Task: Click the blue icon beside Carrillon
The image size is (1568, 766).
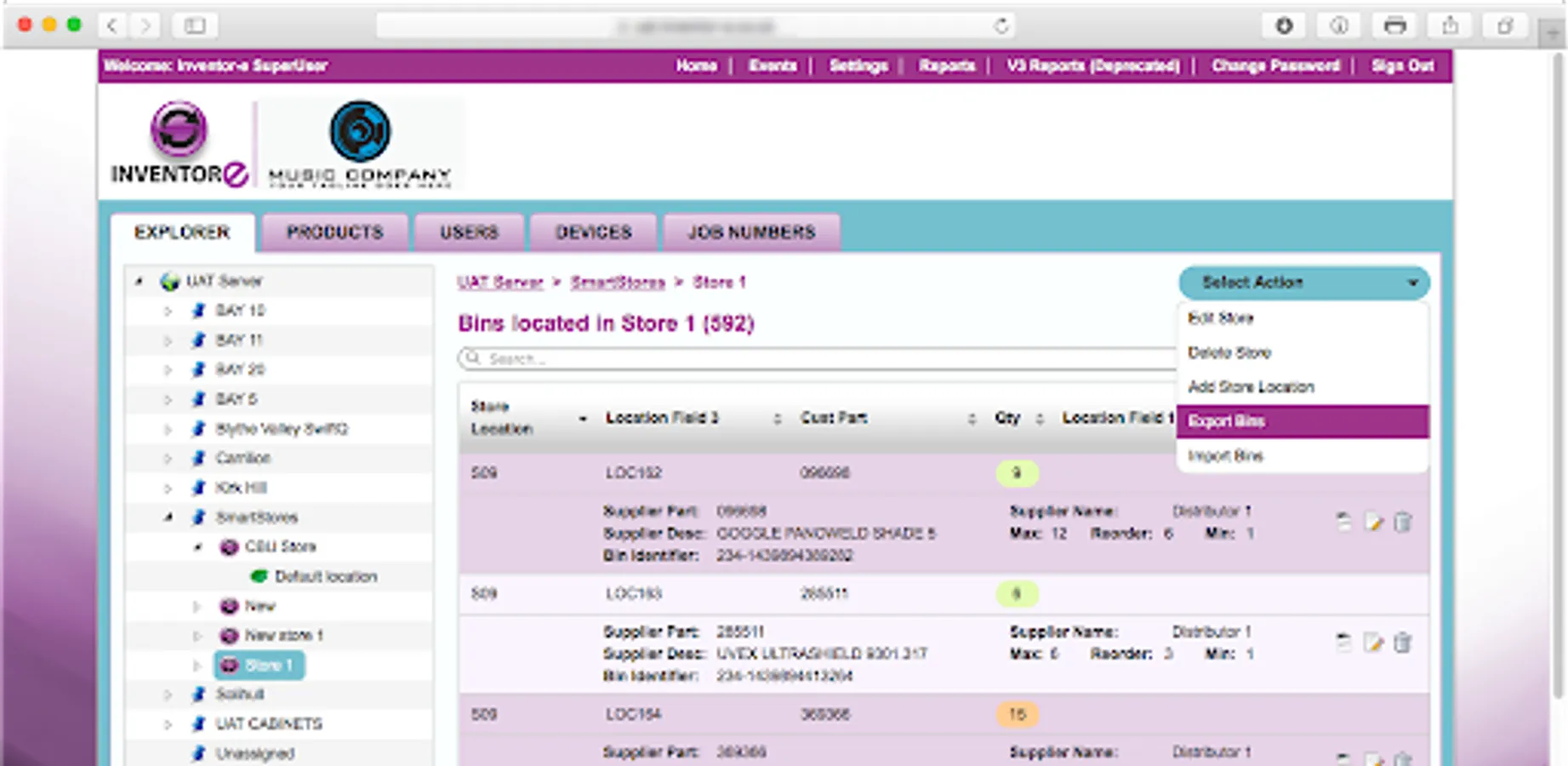Action: pos(199,458)
